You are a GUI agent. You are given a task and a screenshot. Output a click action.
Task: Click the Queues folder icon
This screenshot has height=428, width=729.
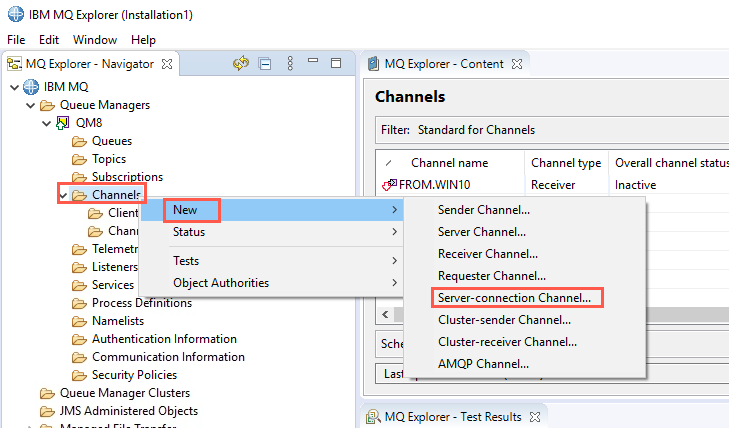pyautogui.click(x=80, y=141)
